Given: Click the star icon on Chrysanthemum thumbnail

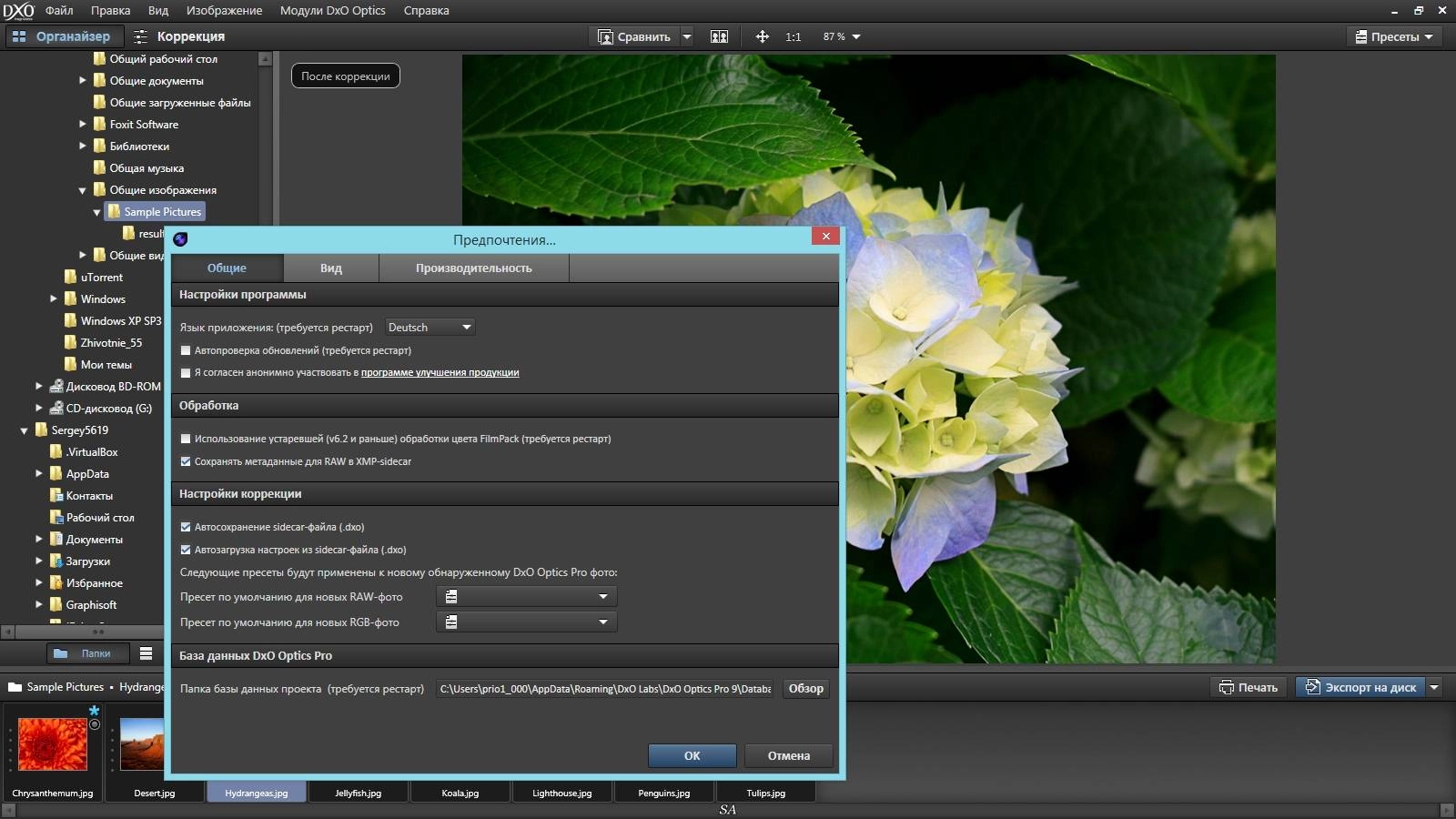Looking at the screenshot, I should (x=94, y=710).
